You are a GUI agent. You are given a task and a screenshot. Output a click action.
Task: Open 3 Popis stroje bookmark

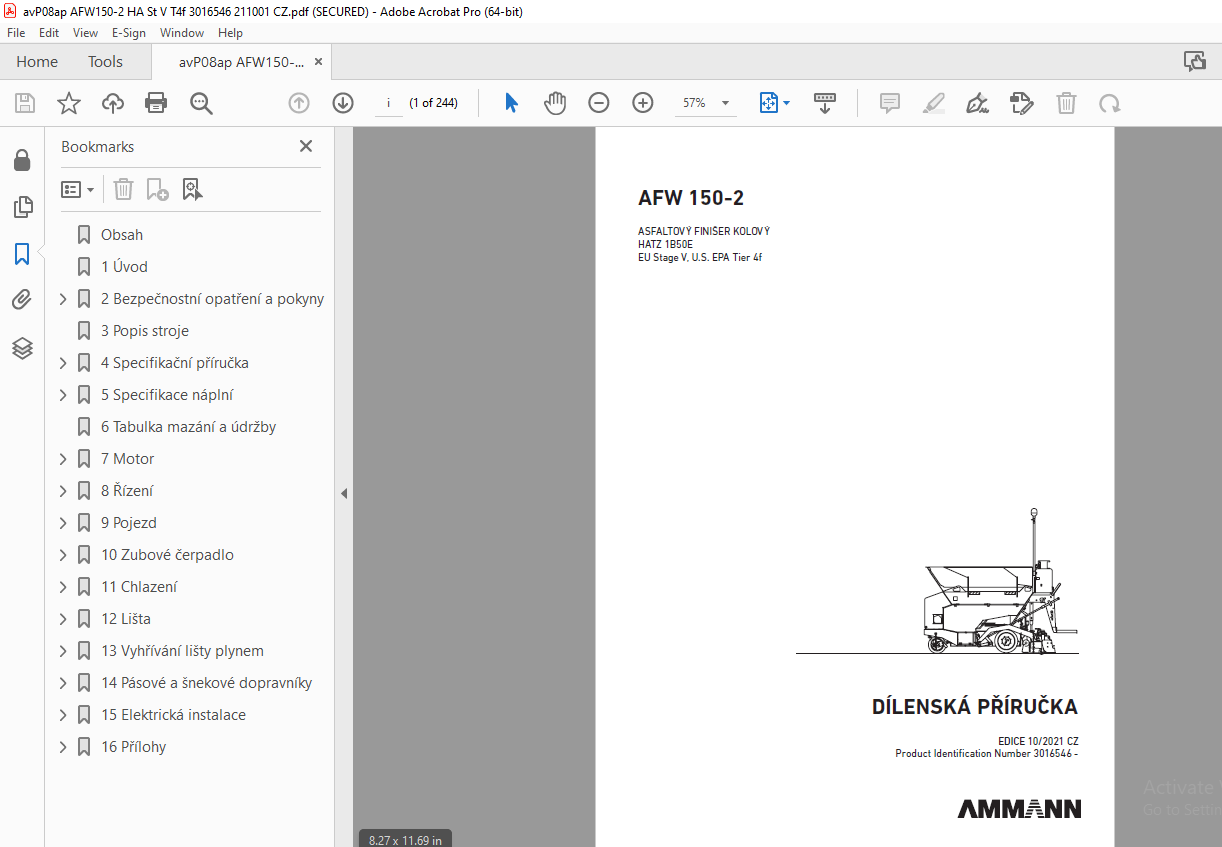click(145, 331)
